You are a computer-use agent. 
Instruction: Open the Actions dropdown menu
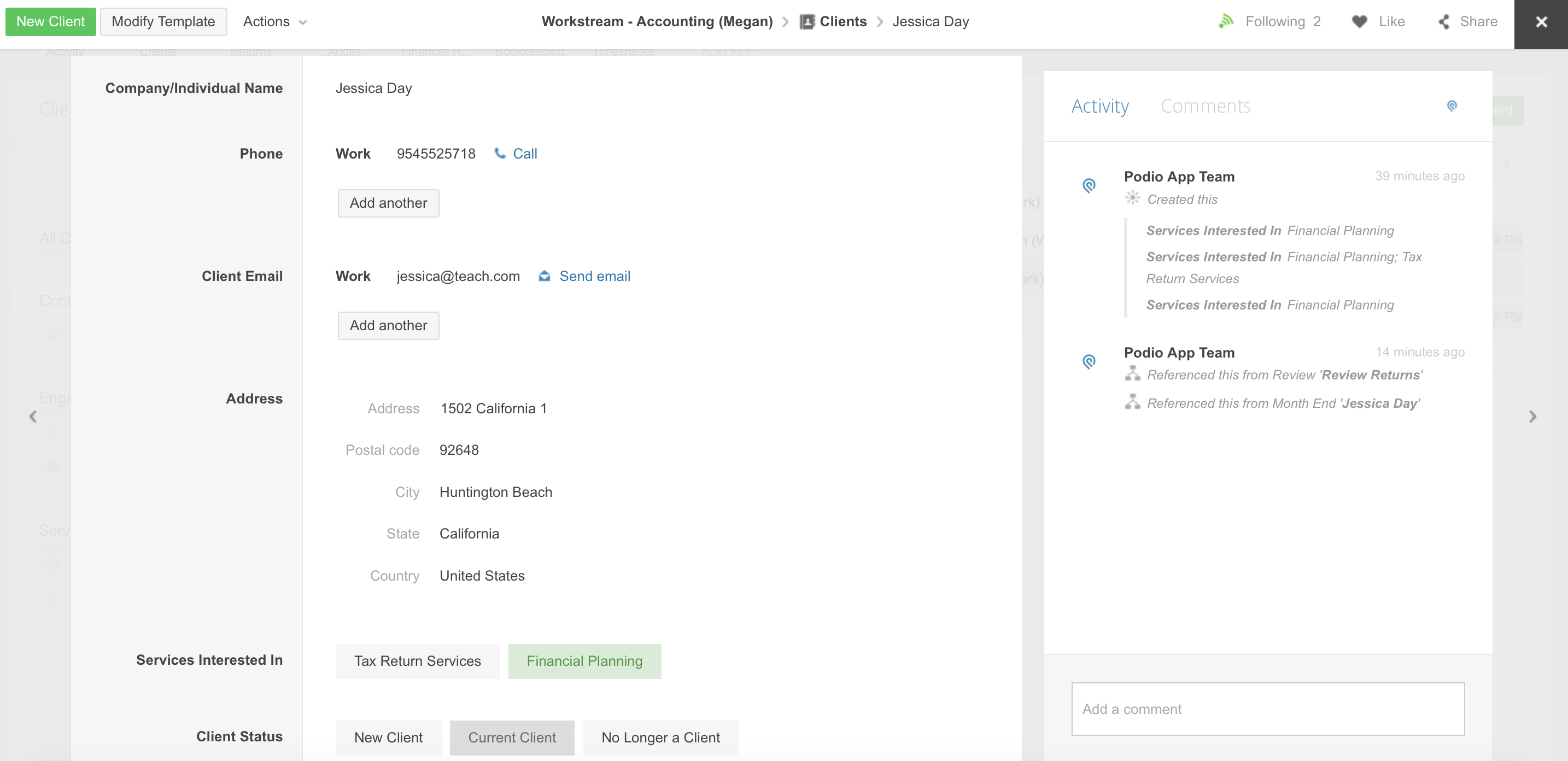(274, 21)
